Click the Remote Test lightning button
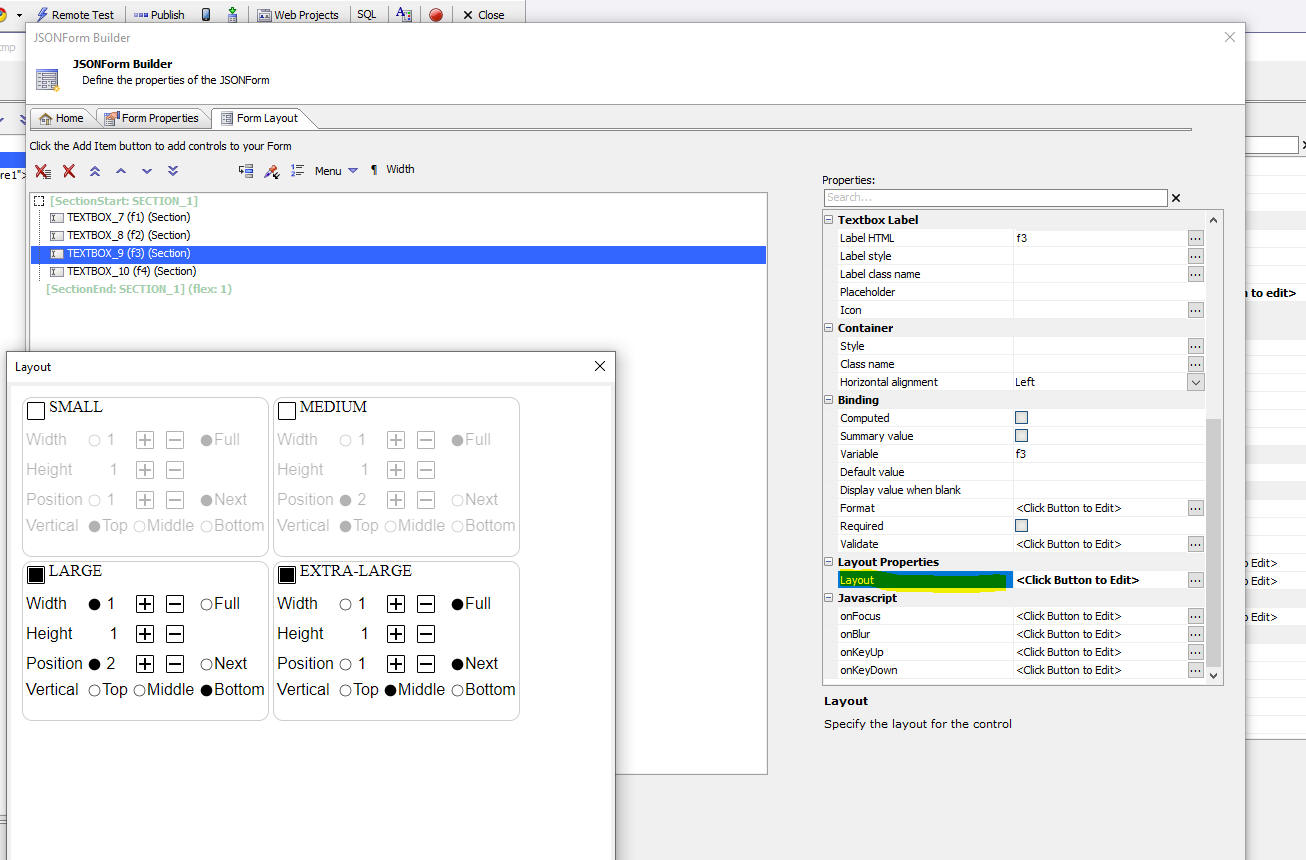The height and width of the screenshot is (860, 1306). [x=75, y=15]
